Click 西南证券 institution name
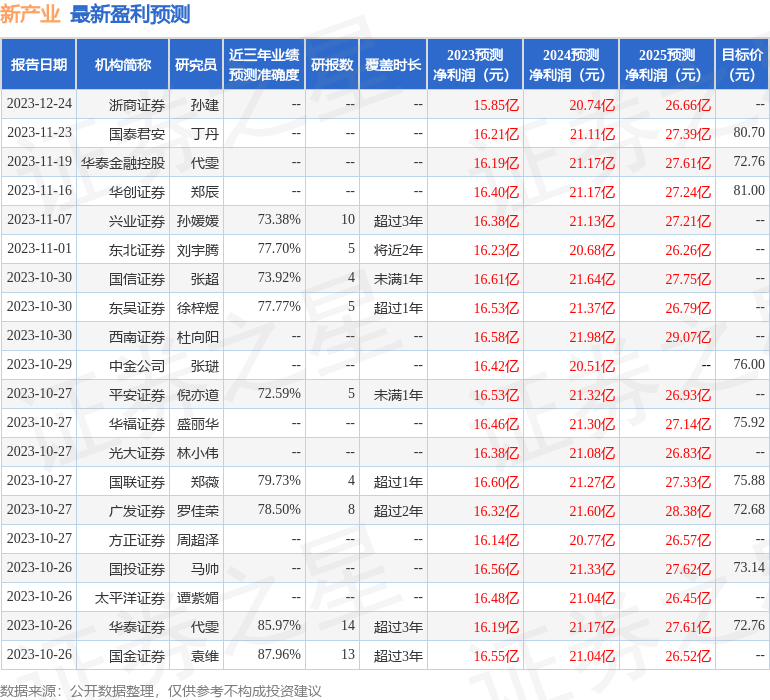Image resolution: width=770 pixels, height=700 pixels. 137,337
